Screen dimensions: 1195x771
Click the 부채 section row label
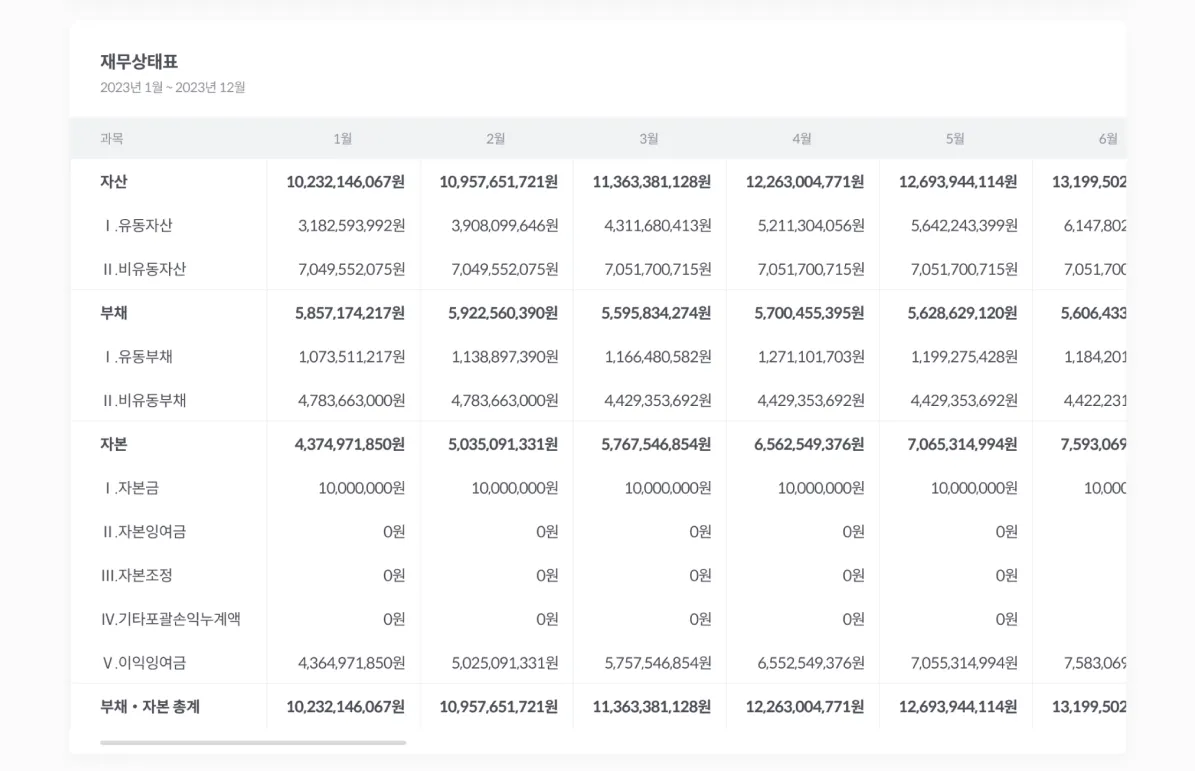point(114,313)
